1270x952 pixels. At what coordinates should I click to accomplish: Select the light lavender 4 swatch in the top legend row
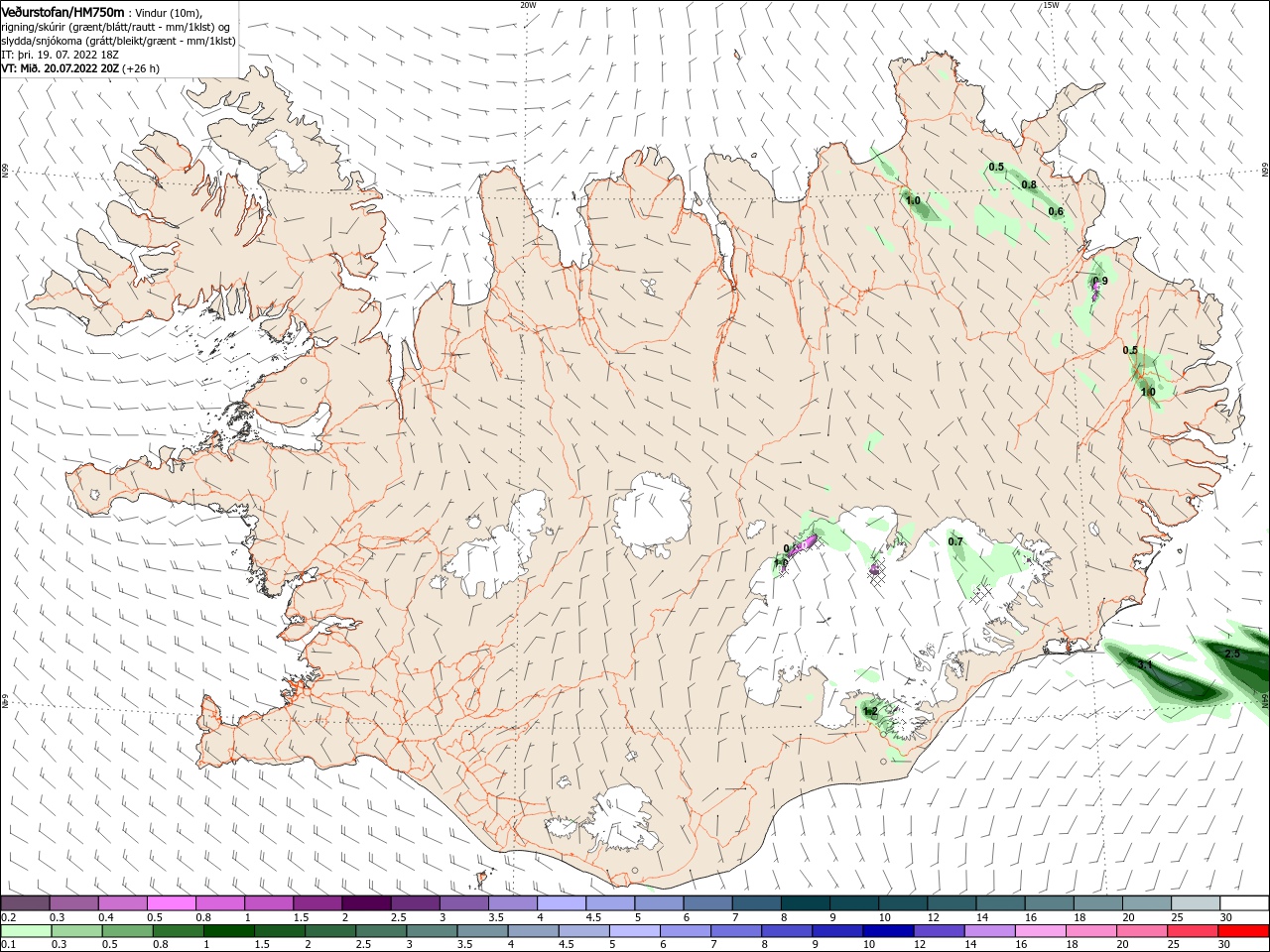[x=562, y=903]
